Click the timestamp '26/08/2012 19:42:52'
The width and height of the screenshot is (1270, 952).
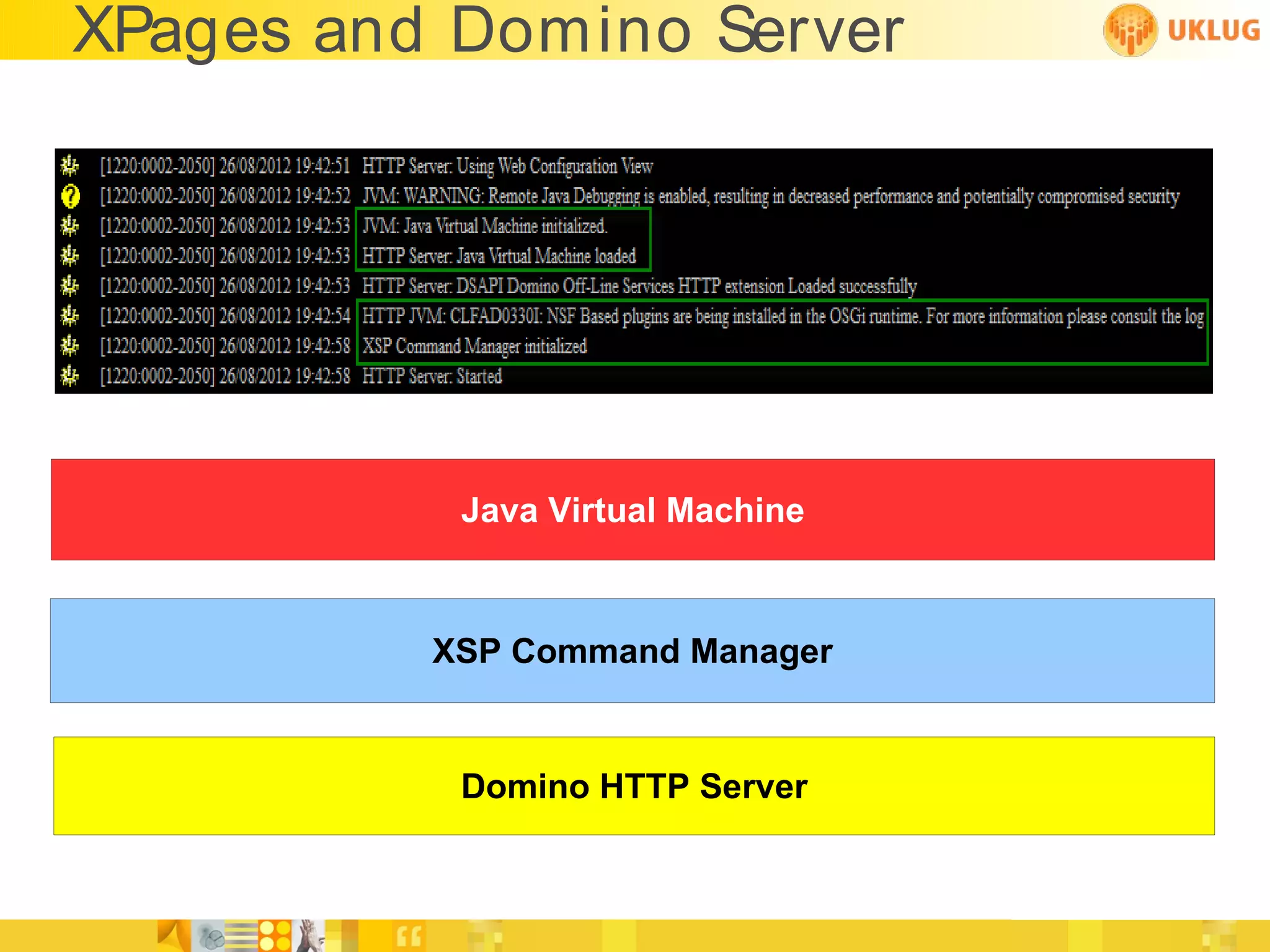[285, 196]
